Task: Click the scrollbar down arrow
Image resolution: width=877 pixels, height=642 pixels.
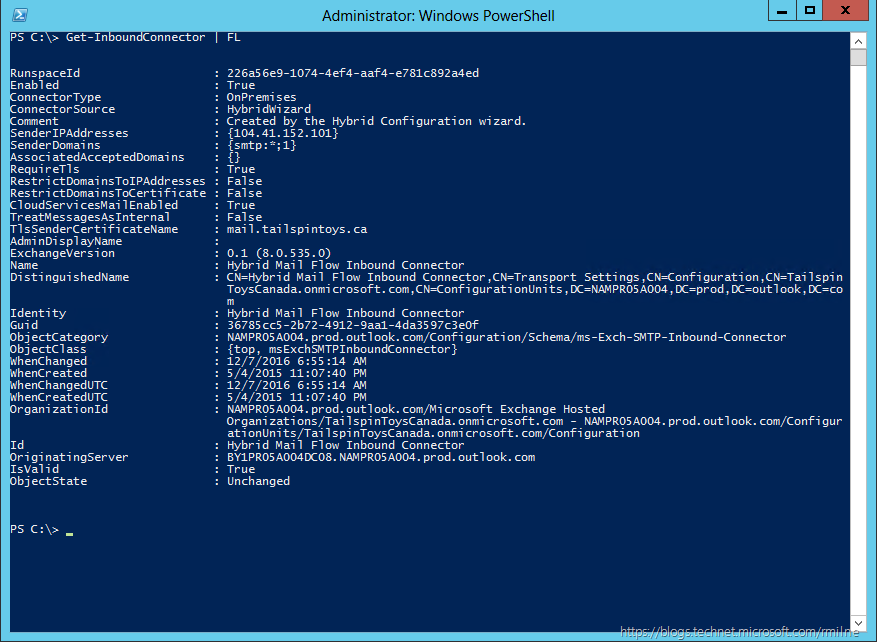Action: click(x=858, y=619)
